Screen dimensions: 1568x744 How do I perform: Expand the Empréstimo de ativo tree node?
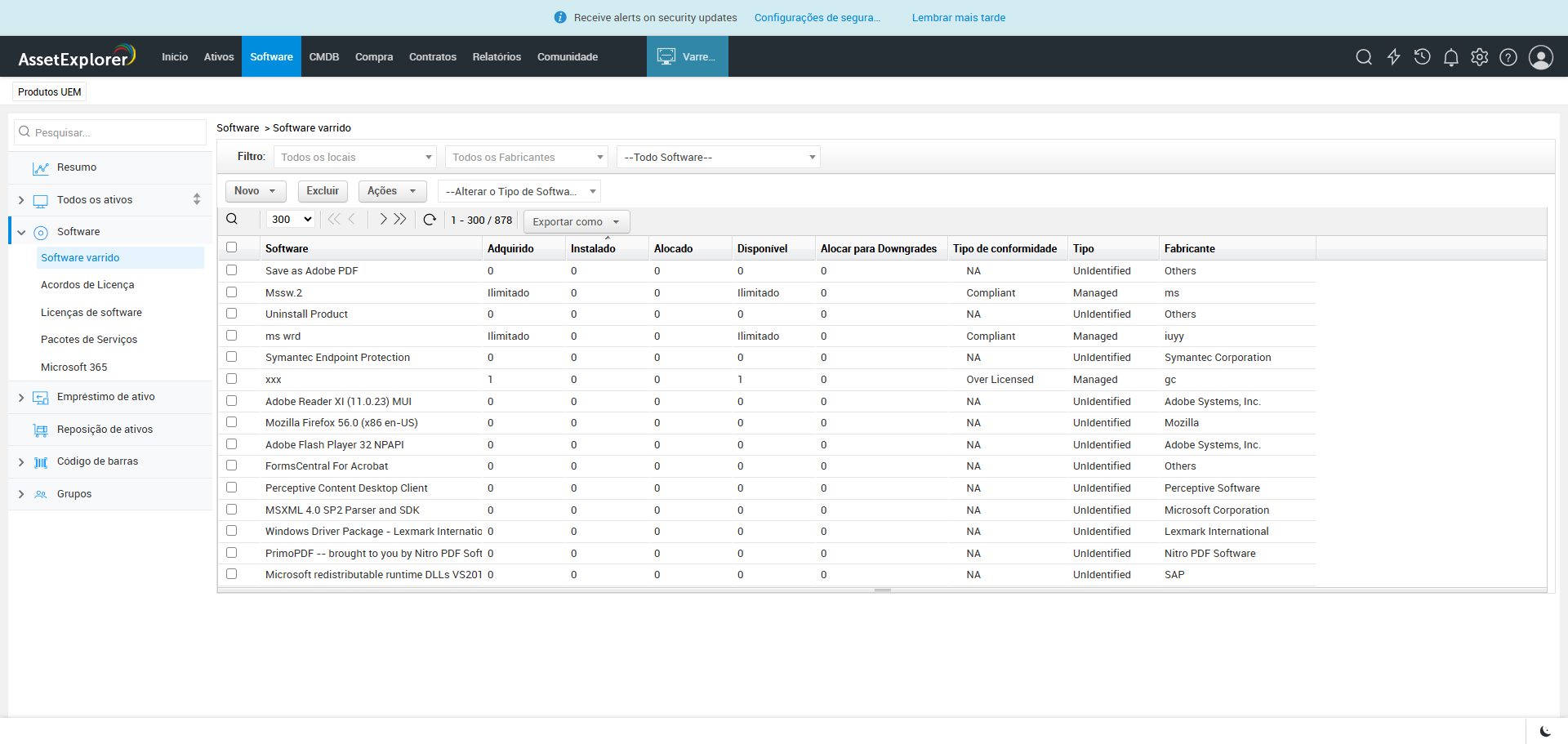tap(21, 398)
